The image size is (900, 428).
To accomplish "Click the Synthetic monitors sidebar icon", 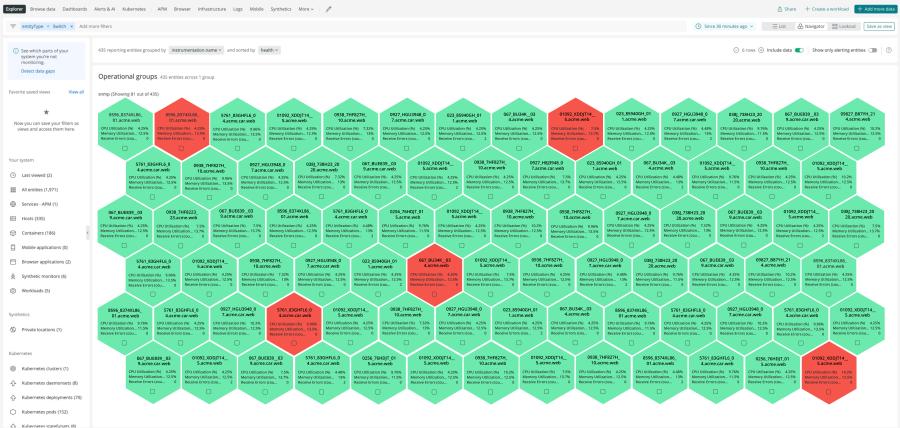I will coord(13,276).
